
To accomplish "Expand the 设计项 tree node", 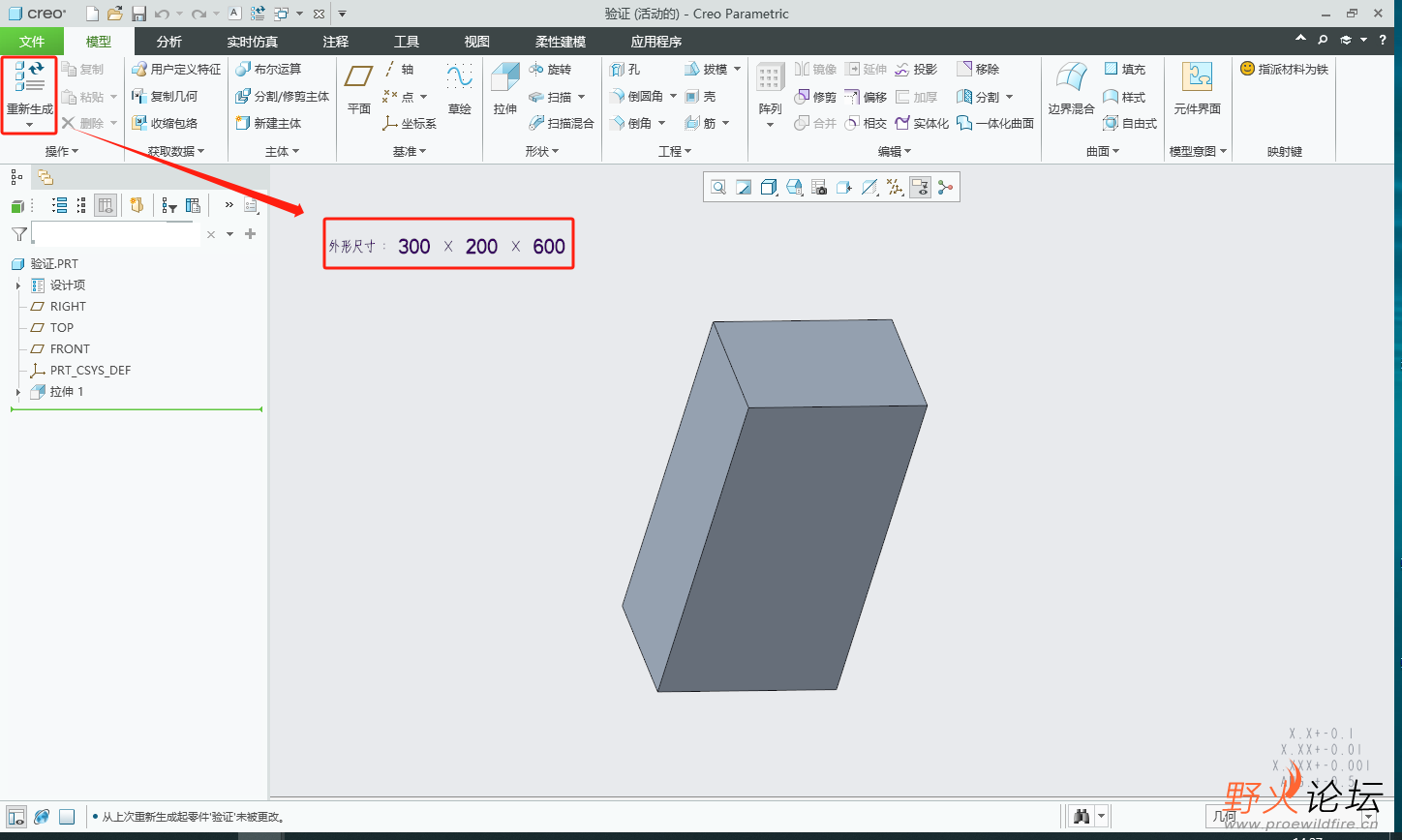I will coord(18,285).
